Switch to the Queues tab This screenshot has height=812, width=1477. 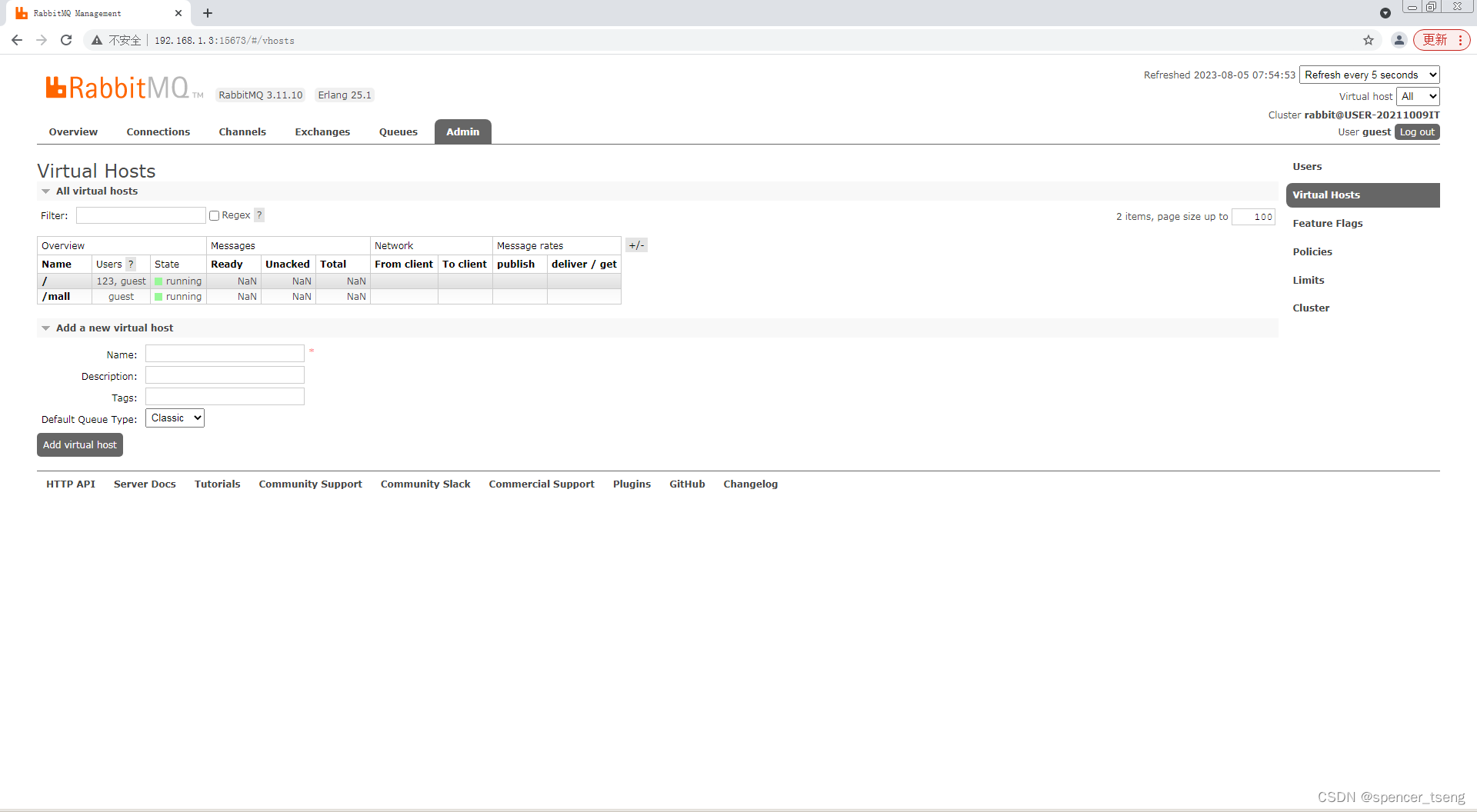(x=398, y=131)
